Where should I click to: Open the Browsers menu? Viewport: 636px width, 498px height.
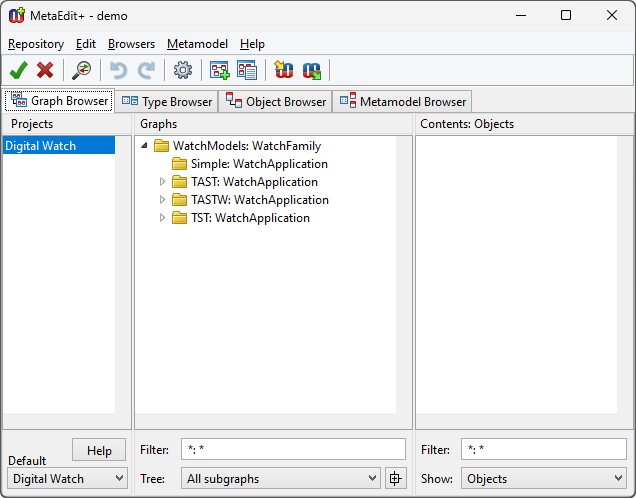click(131, 44)
